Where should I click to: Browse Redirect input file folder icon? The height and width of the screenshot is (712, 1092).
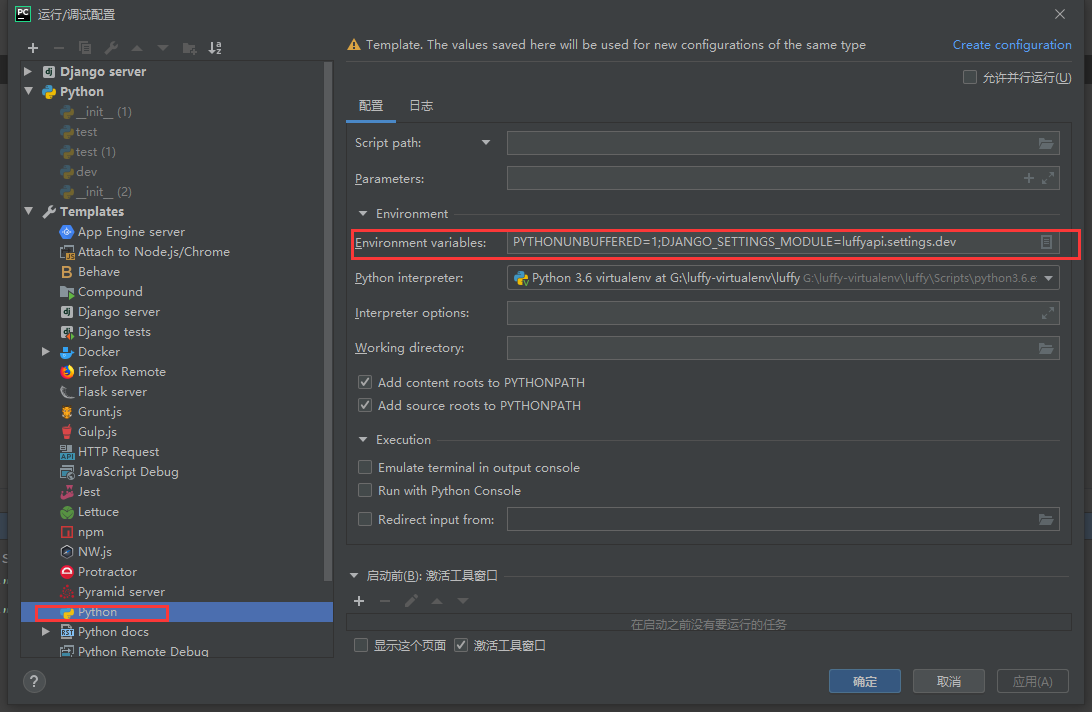pyautogui.click(x=1045, y=520)
